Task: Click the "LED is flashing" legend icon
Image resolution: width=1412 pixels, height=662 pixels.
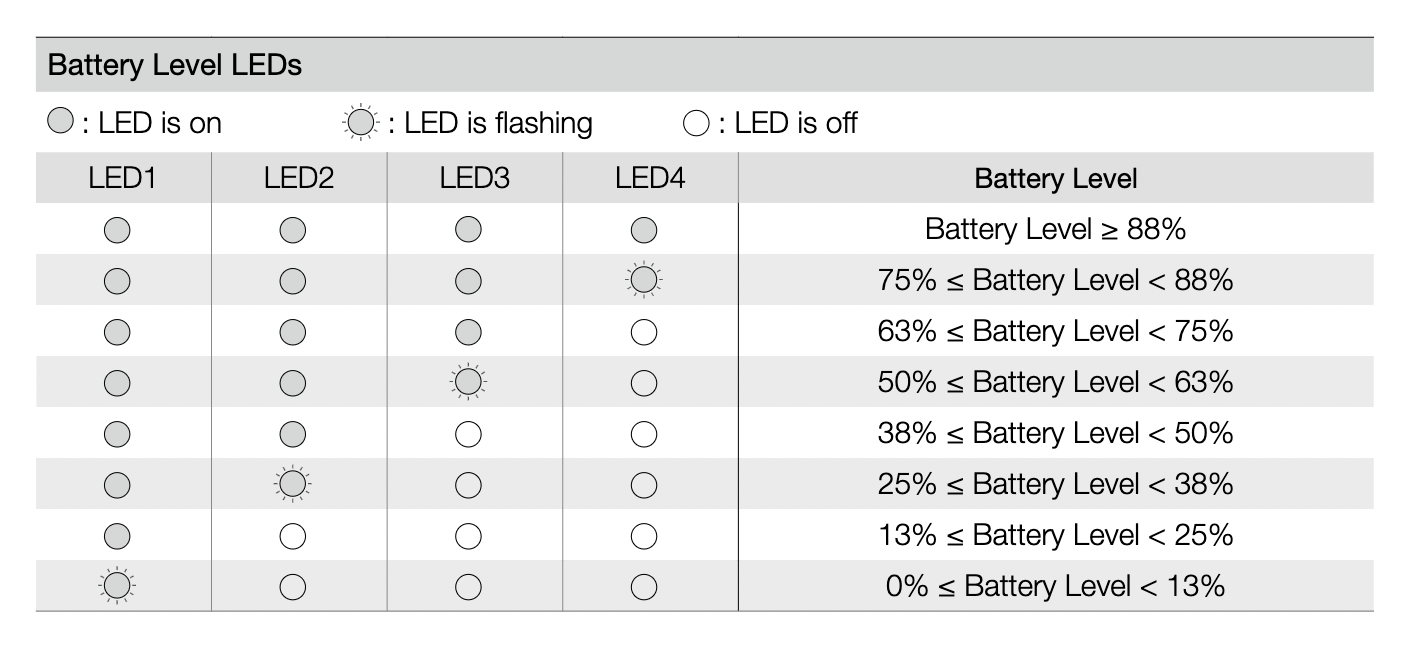Action: tap(359, 123)
